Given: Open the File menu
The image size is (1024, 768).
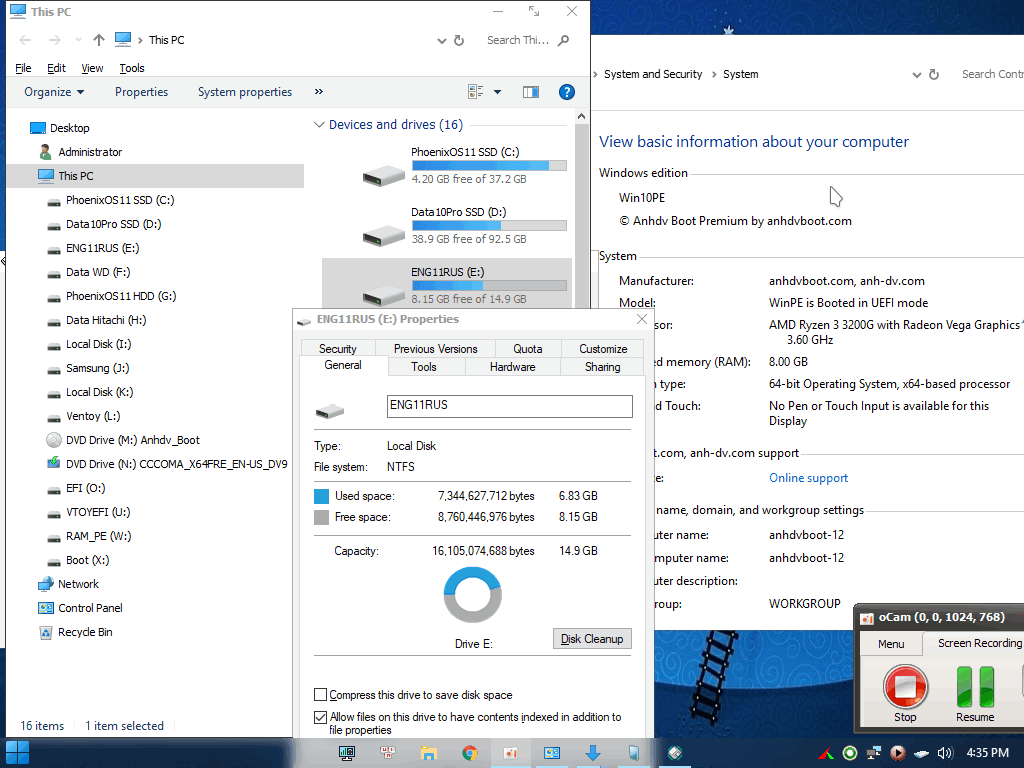Looking at the screenshot, I should 23,68.
